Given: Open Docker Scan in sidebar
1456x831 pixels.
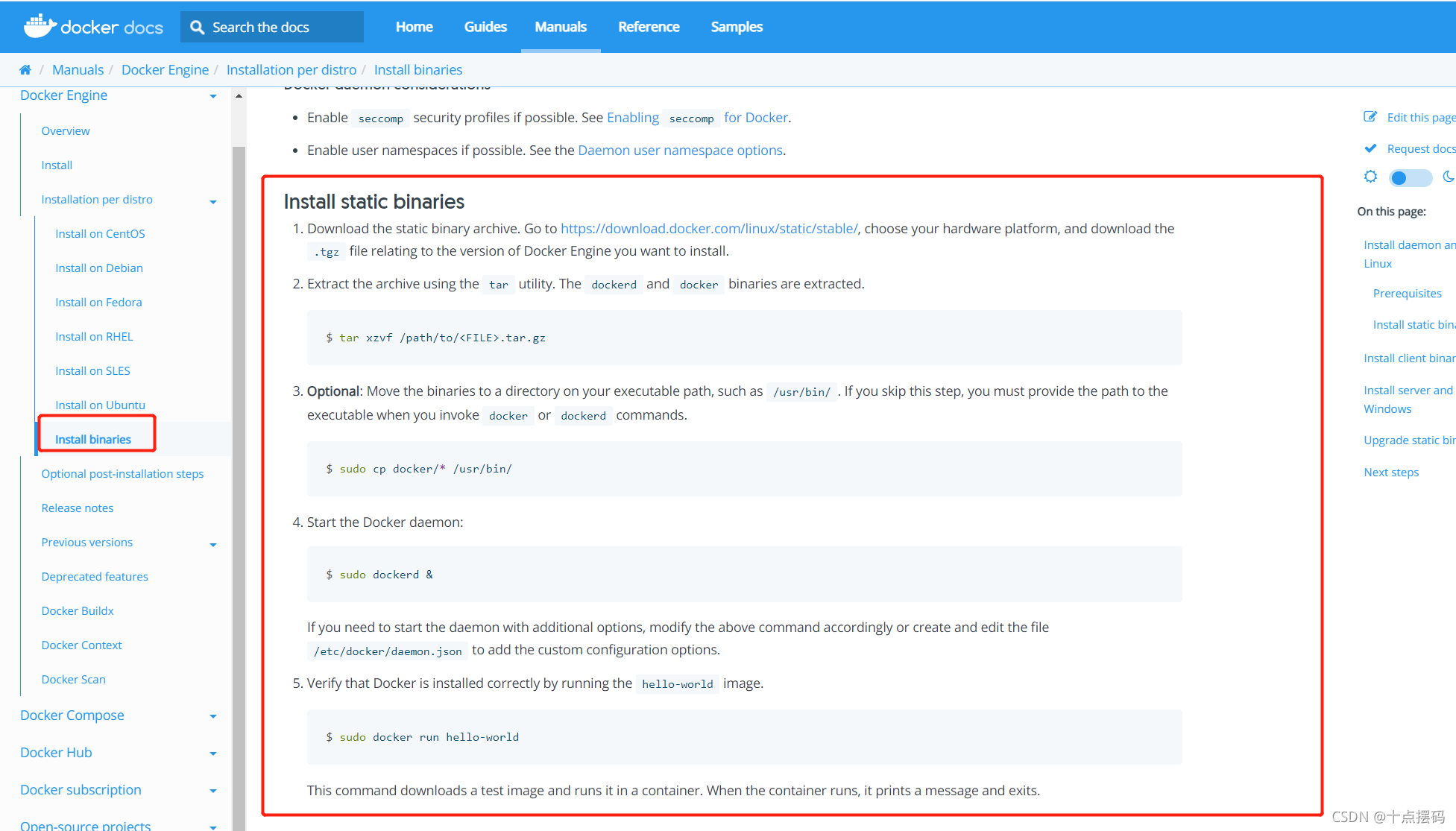Looking at the screenshot, I should [74, 679].
